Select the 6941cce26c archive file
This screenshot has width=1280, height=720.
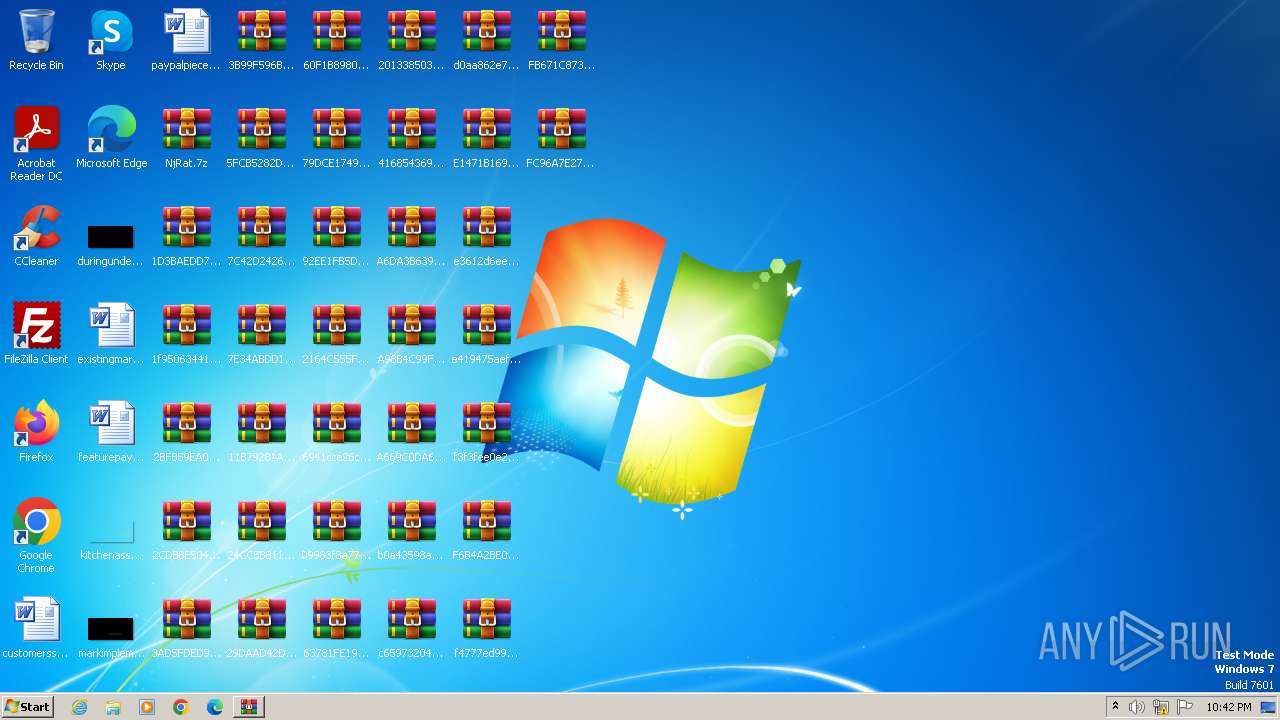tap(336, 432)
